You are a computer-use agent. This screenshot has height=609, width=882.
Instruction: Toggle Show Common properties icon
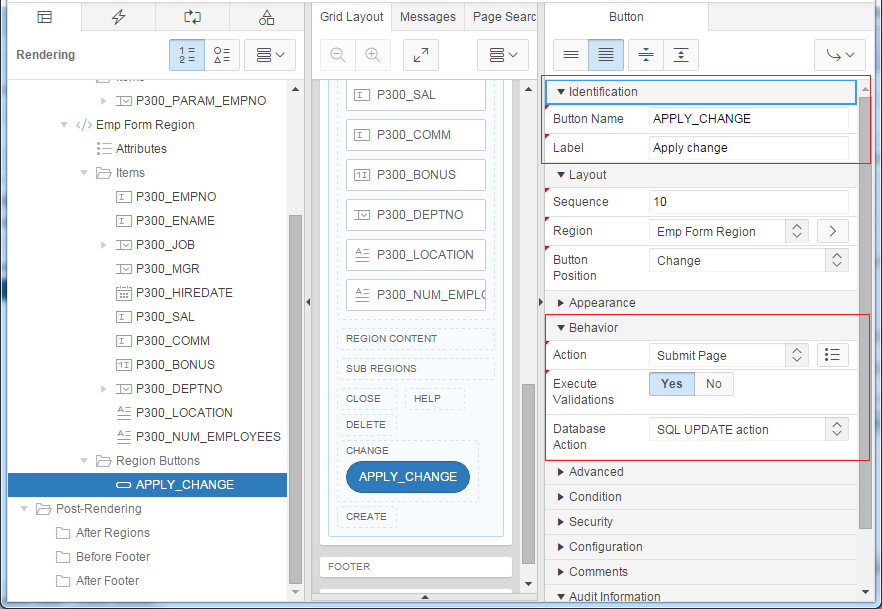click(571, 55)
